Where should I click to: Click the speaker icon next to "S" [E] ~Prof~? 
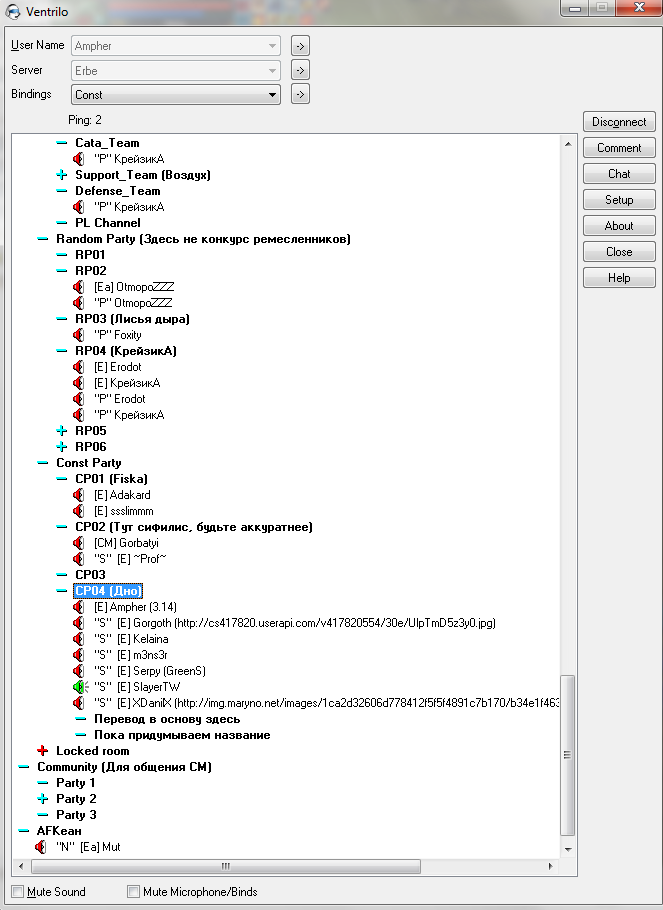click(x=78, y=559)
